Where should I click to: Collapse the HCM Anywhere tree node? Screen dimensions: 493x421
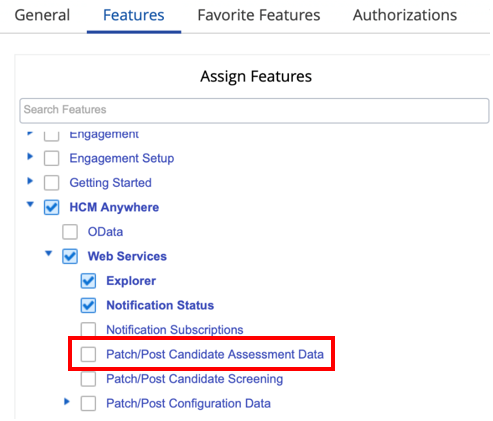point(30,204)
